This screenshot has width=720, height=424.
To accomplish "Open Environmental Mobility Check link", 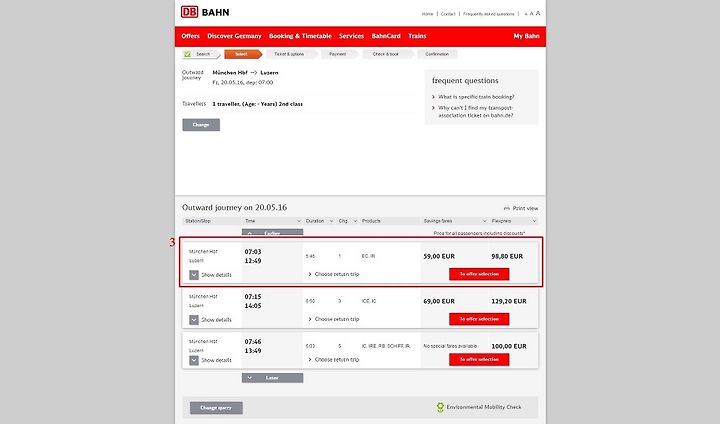I will tap(484, 407).
